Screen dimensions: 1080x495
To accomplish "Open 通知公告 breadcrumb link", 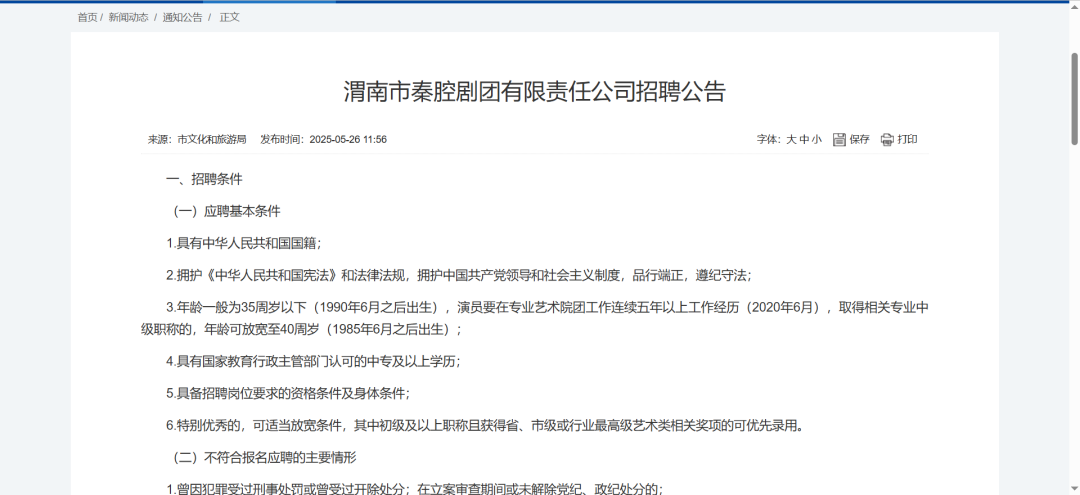I will [182, 18].
